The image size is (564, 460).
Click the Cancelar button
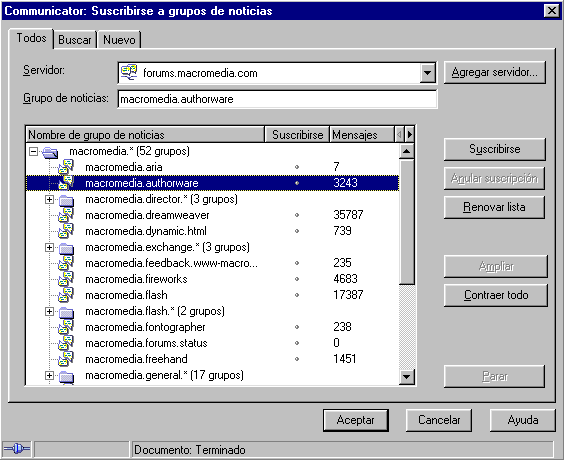click(x=439, y=420)
